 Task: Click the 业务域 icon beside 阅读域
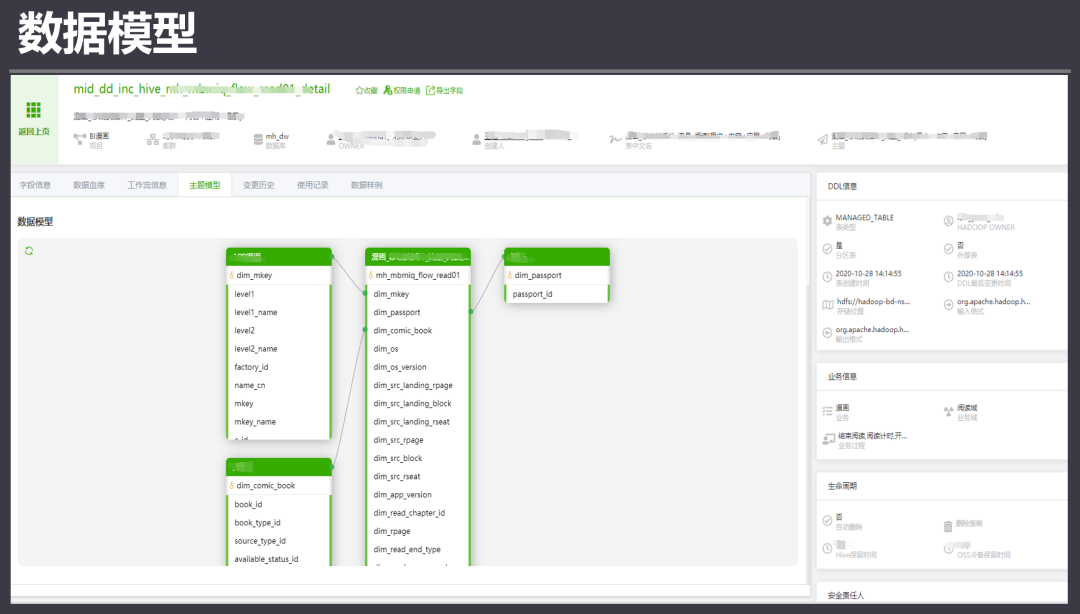click(x=948, y=411)
